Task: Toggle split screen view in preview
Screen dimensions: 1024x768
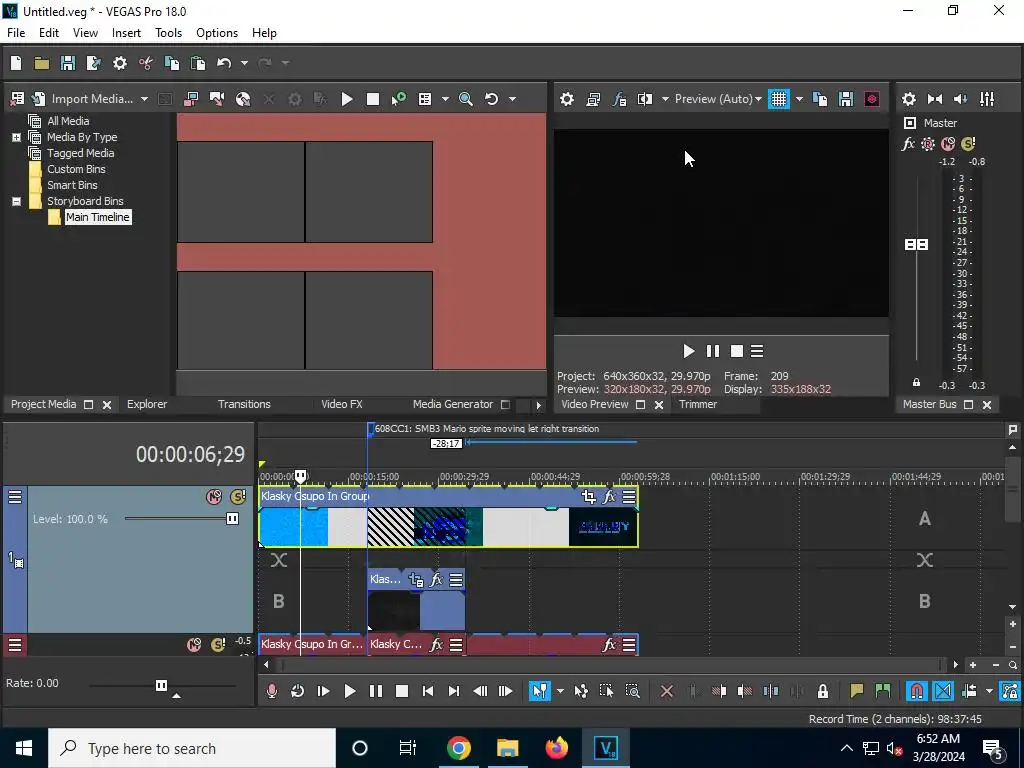Action: (645, 99)
